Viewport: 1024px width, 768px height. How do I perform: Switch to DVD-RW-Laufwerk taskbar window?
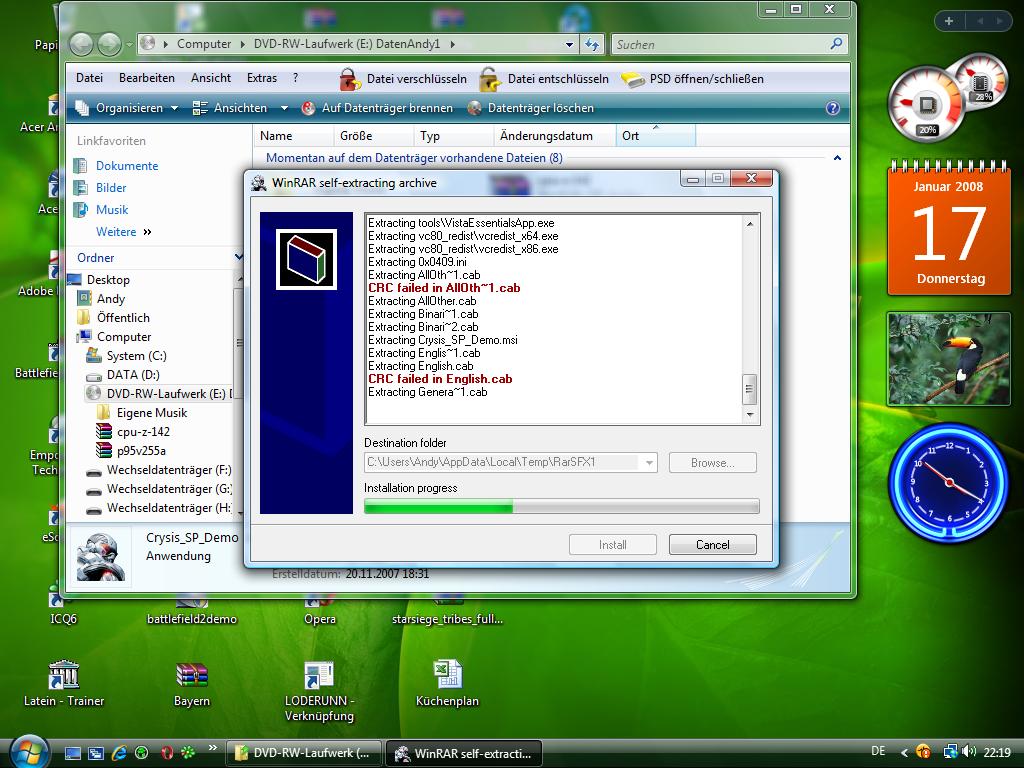(304, 753)
